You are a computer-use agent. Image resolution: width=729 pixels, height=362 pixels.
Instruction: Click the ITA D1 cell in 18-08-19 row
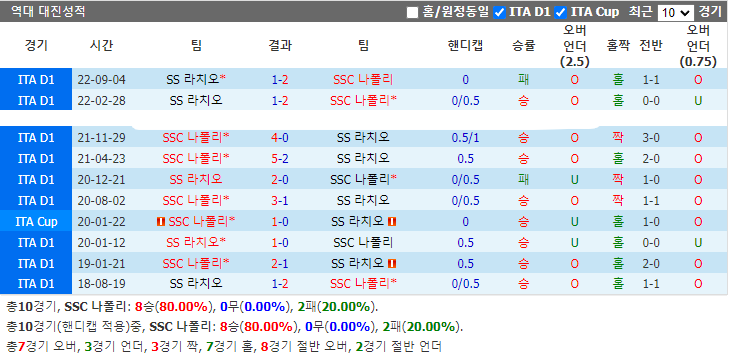(36, 283)
